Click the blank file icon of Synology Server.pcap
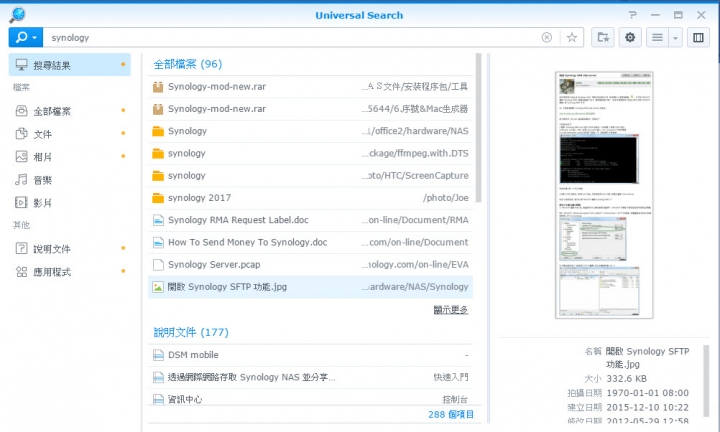720x432 pixels. coord(158,264)
